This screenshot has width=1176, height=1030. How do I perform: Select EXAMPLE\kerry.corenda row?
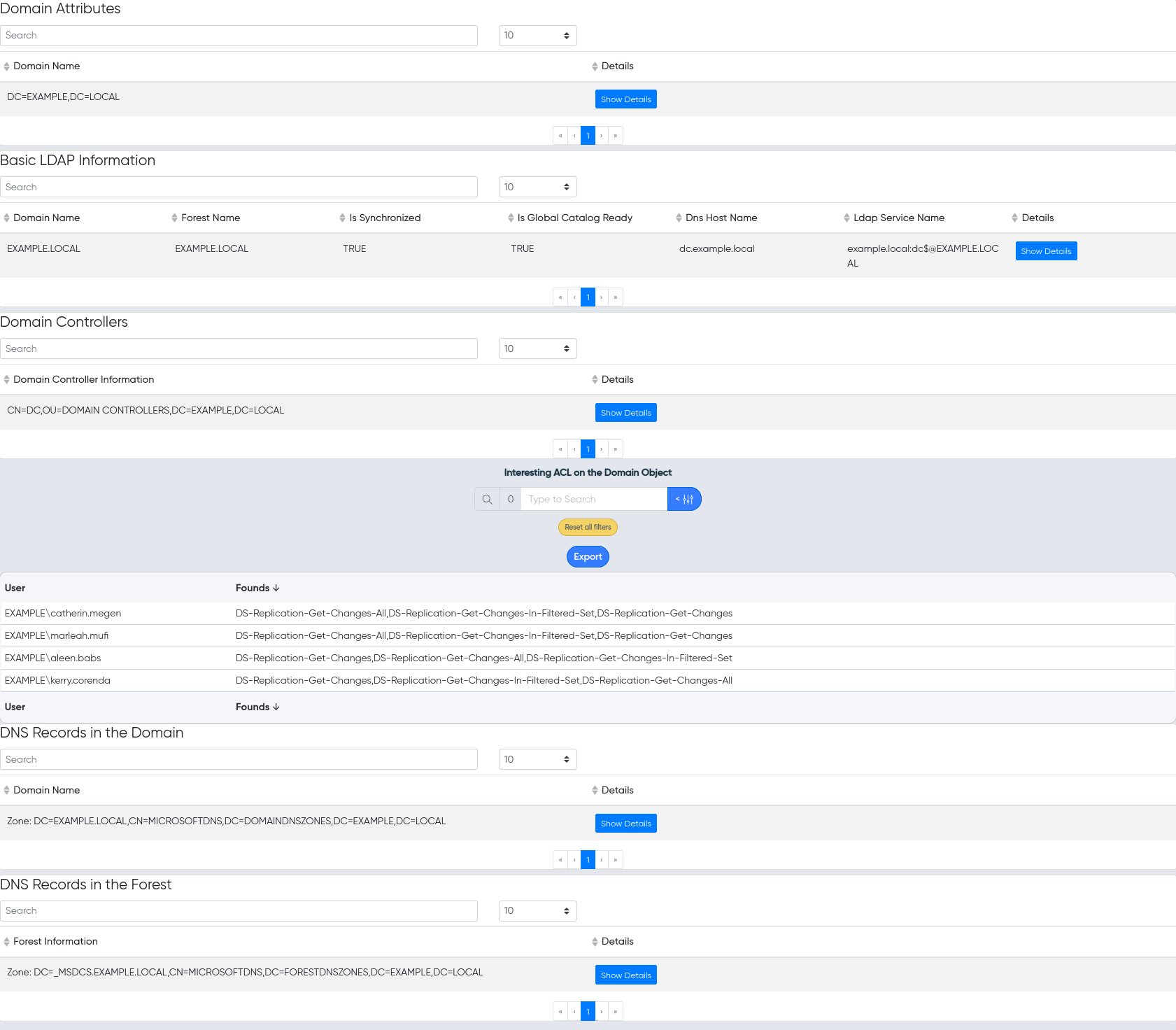[x=588, y=681]
